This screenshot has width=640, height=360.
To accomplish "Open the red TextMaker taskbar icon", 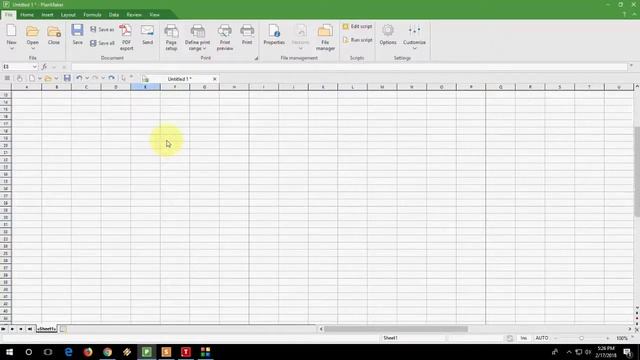I will click(x=186, y=352).
